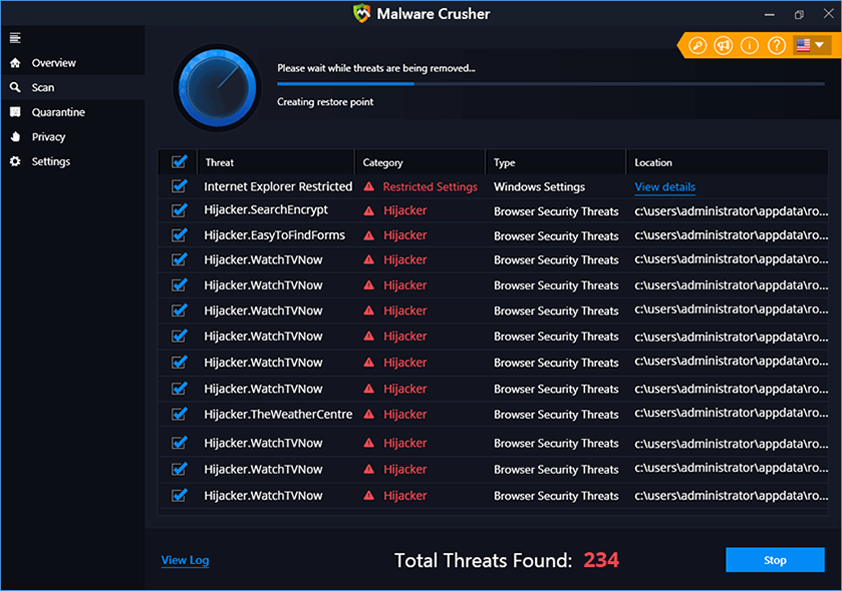842x591 pixels.
Task: Sort by Type column header
Action: pyautogui.click(x=556, y=162)
